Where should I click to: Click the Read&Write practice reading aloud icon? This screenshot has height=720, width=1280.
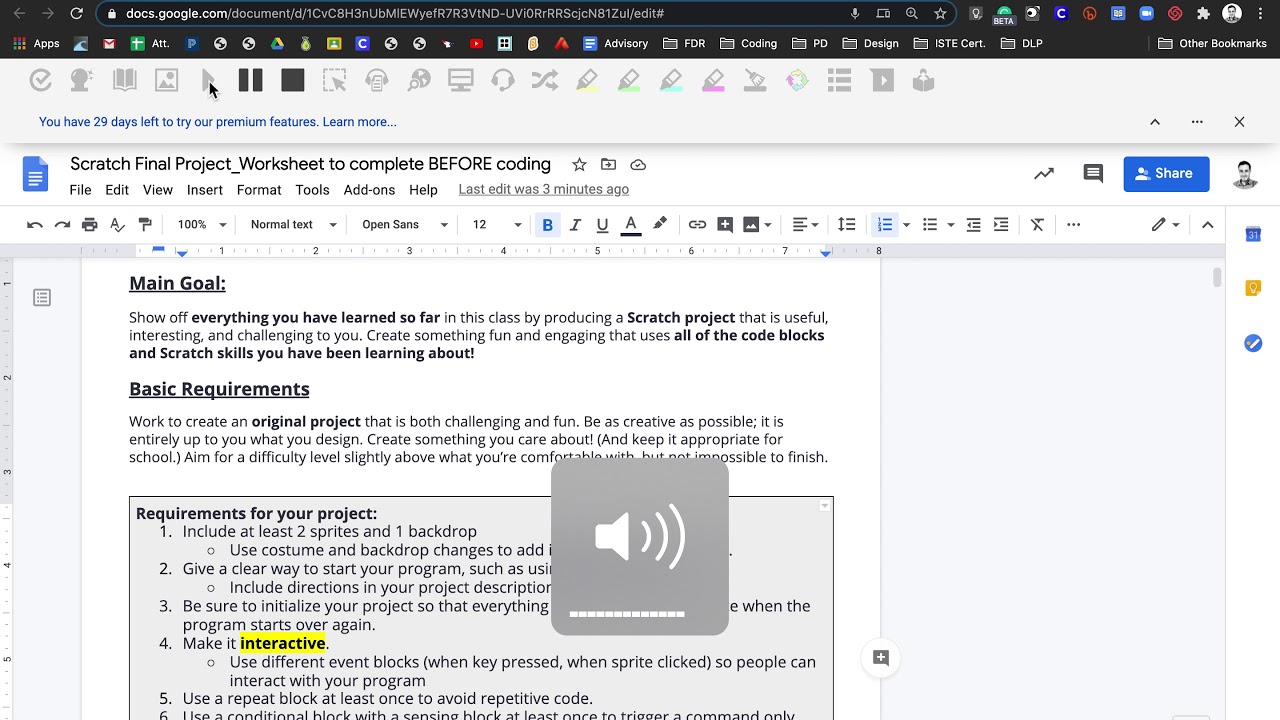click(924, 81)
